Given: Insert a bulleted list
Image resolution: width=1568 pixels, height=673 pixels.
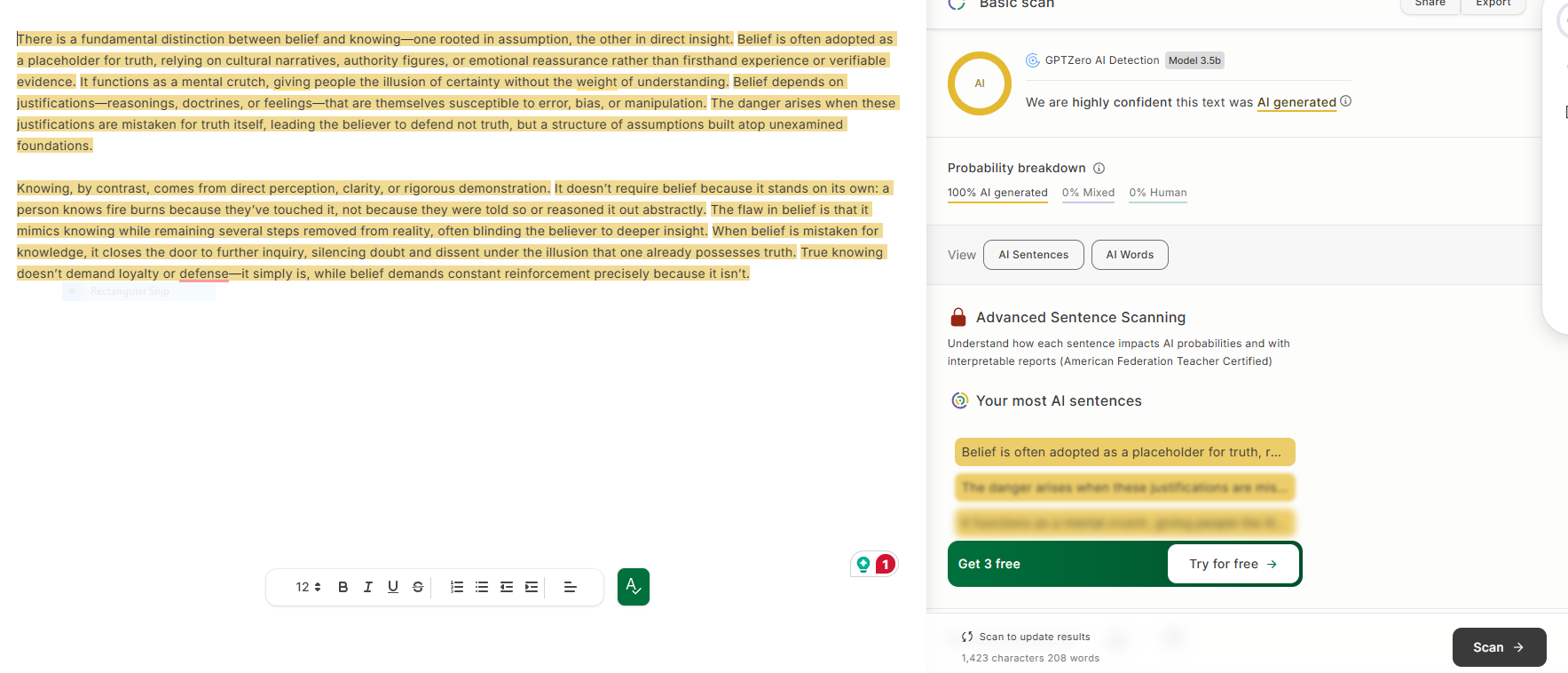Looking at the screenshot, I should [482, 587].
